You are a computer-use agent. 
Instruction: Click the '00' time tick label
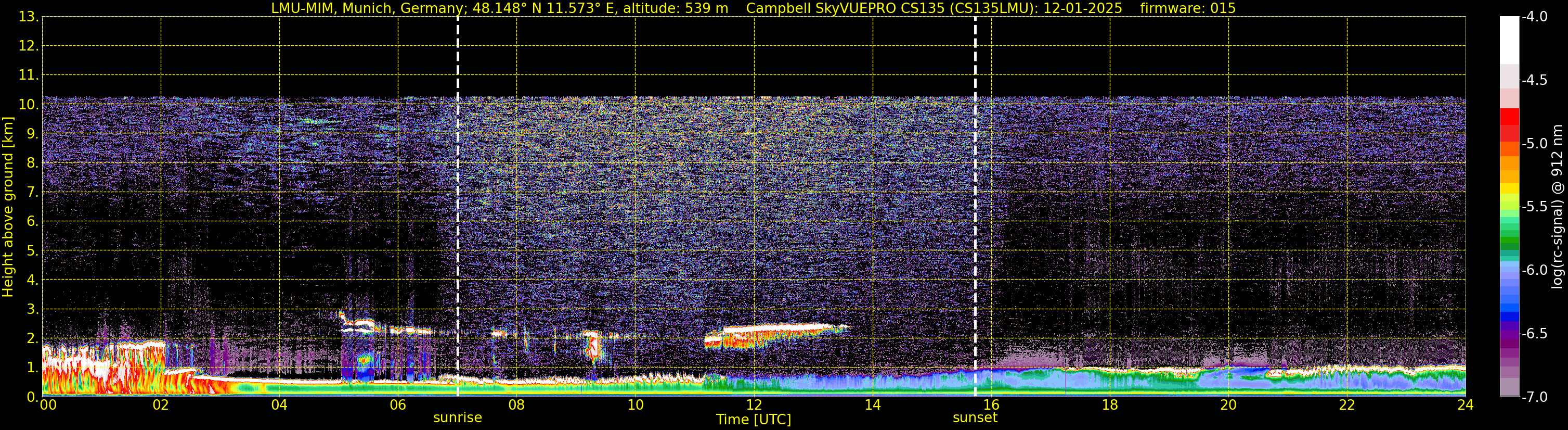pyautogui.click(x=48, y=405)
